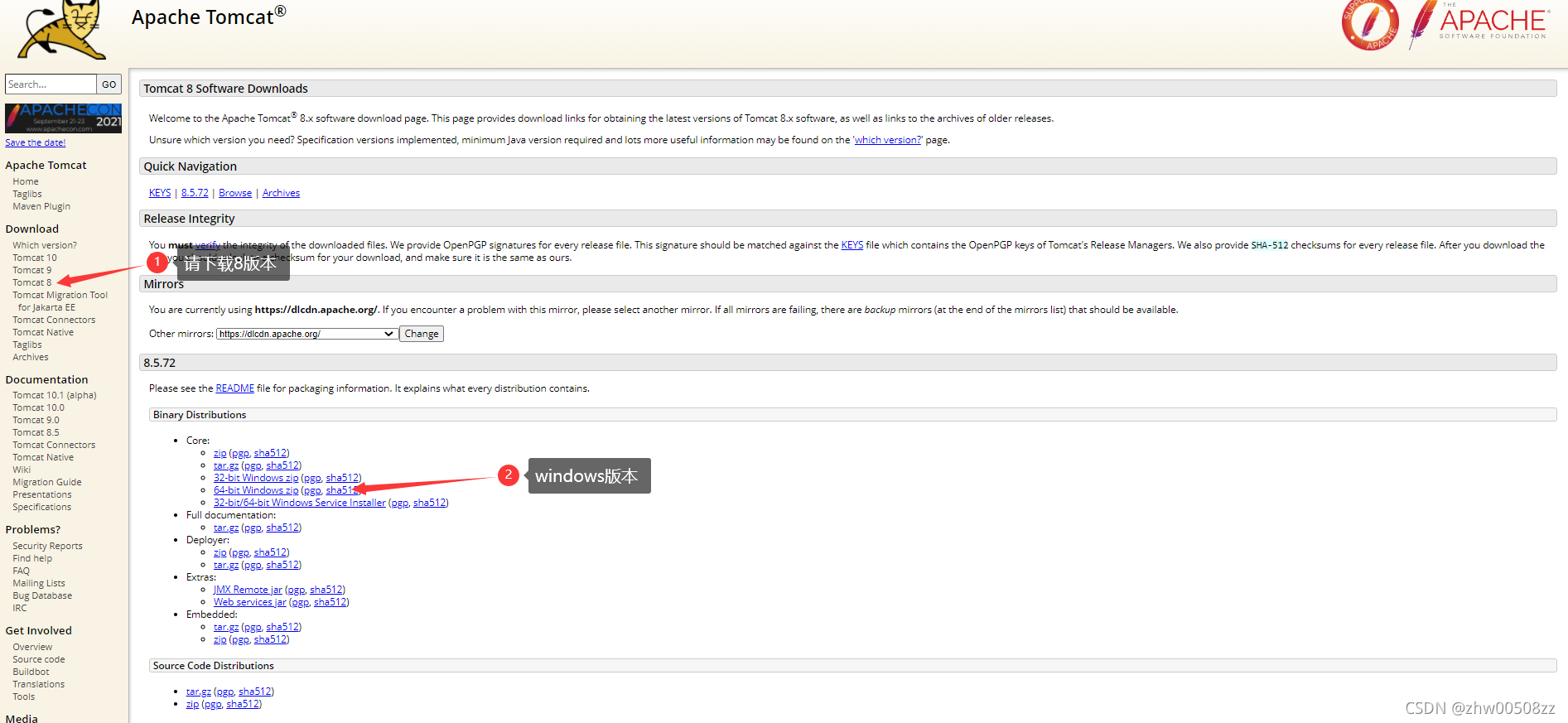
Task: Focus the Search input field
Action: [x=51, y=84]
